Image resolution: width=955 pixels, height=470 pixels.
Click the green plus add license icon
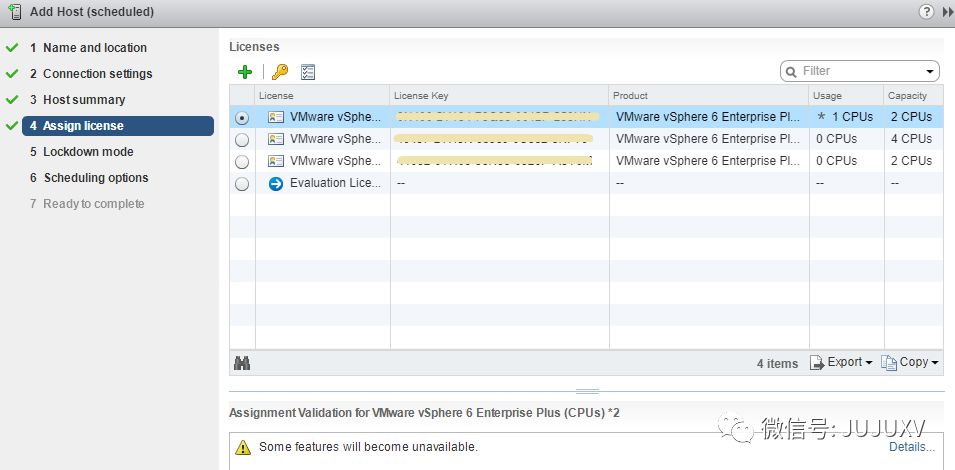[245, 72]
